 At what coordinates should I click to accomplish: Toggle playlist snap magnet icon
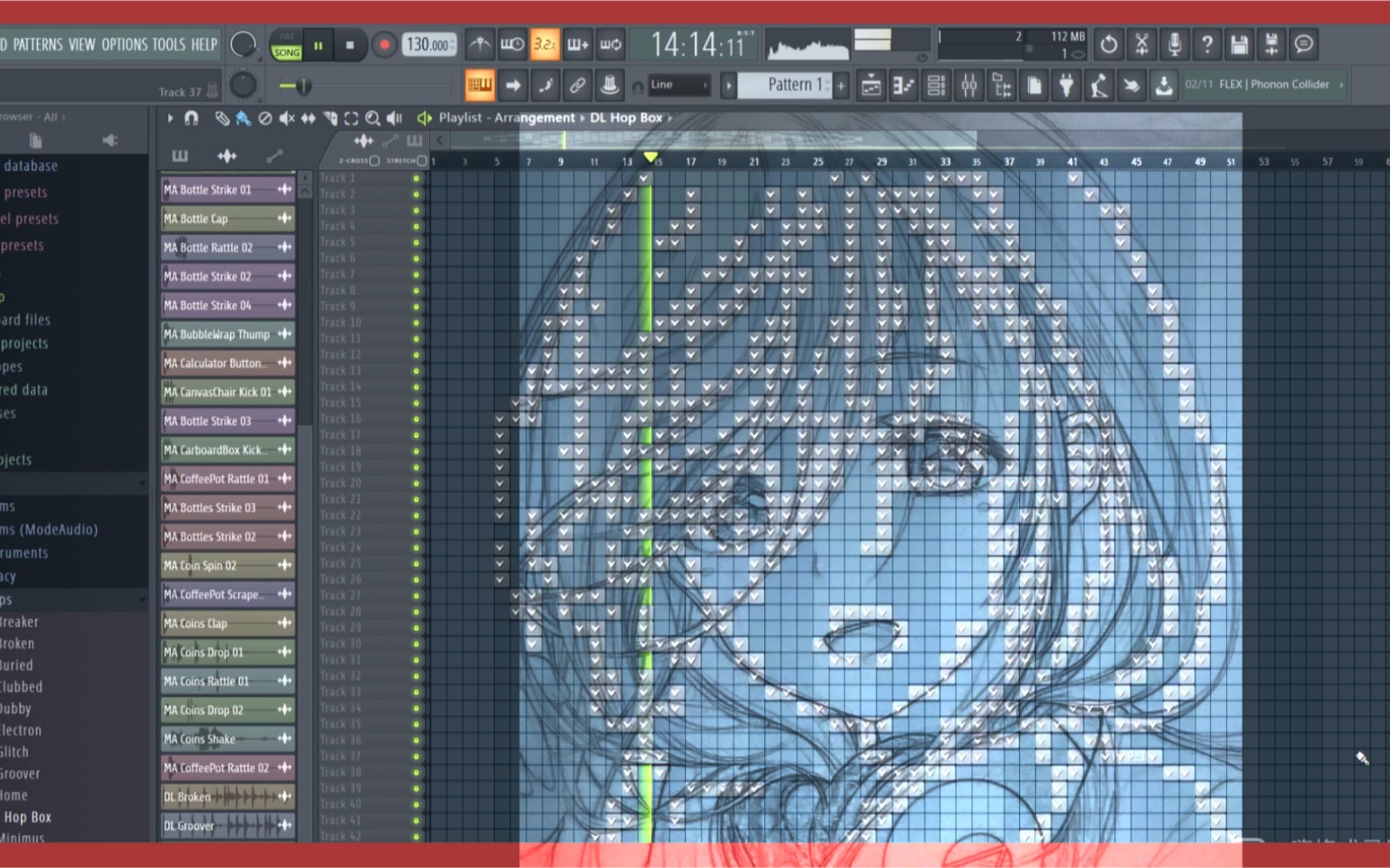191,118
